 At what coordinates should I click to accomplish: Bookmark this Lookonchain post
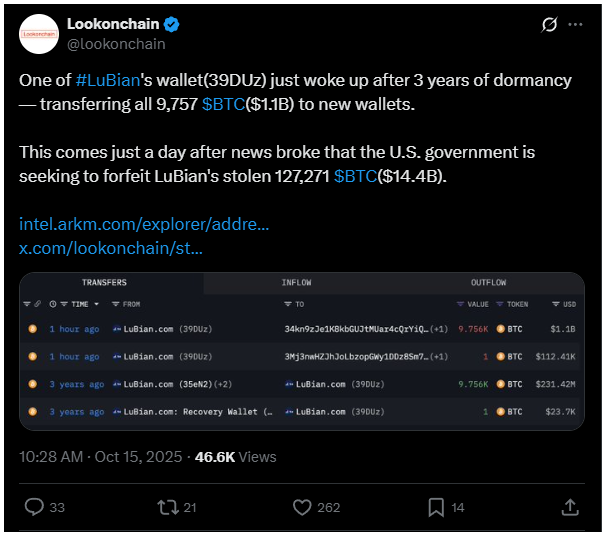431,507
